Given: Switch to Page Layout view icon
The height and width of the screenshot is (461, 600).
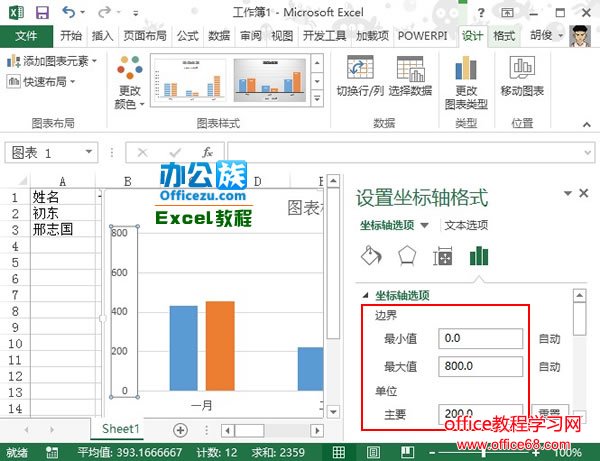Looking at the screenshot, I should (373, 452).
